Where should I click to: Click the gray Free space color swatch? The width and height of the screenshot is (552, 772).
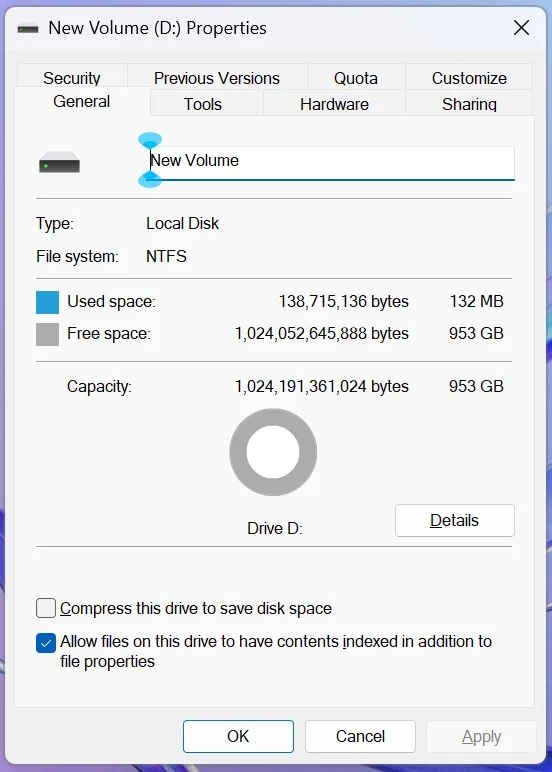click(x=47, y=334)
